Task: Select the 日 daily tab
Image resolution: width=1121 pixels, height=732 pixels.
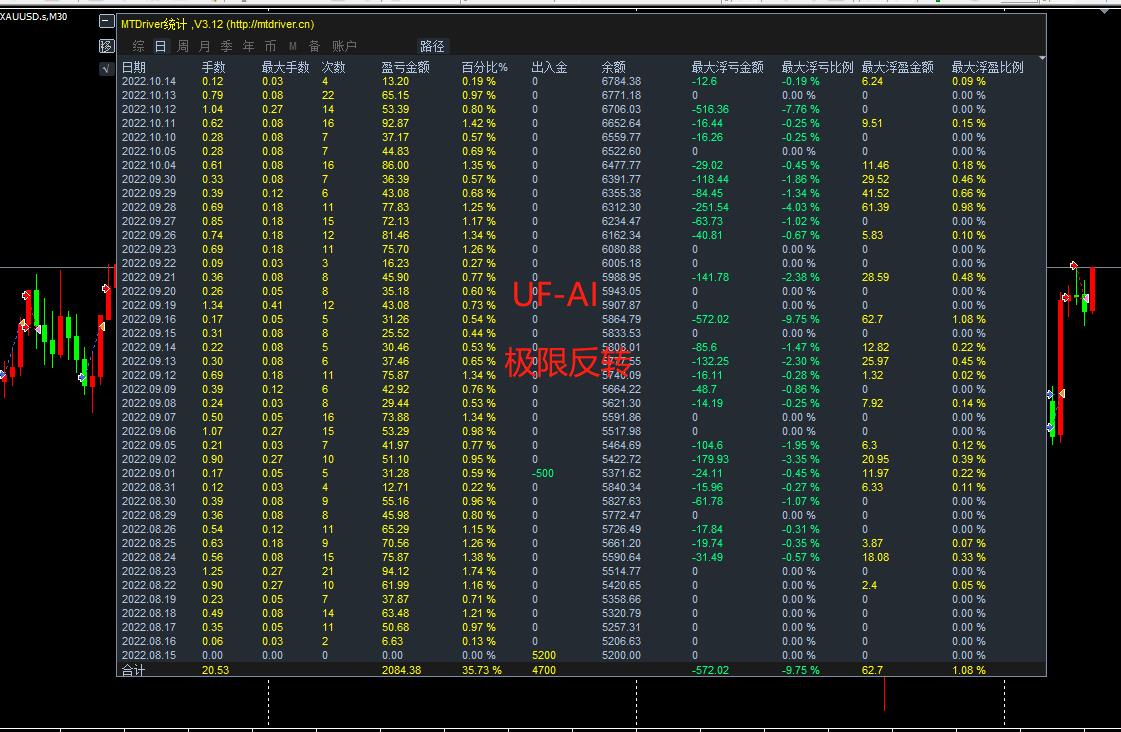Action: click(160, 46)
